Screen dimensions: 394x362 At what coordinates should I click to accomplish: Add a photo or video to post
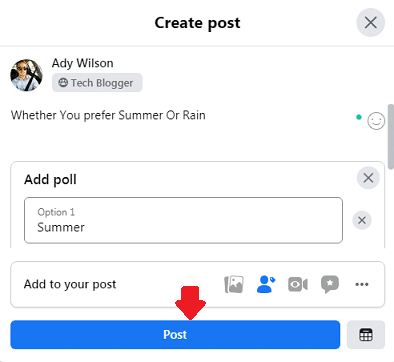(x=234, y=284)
